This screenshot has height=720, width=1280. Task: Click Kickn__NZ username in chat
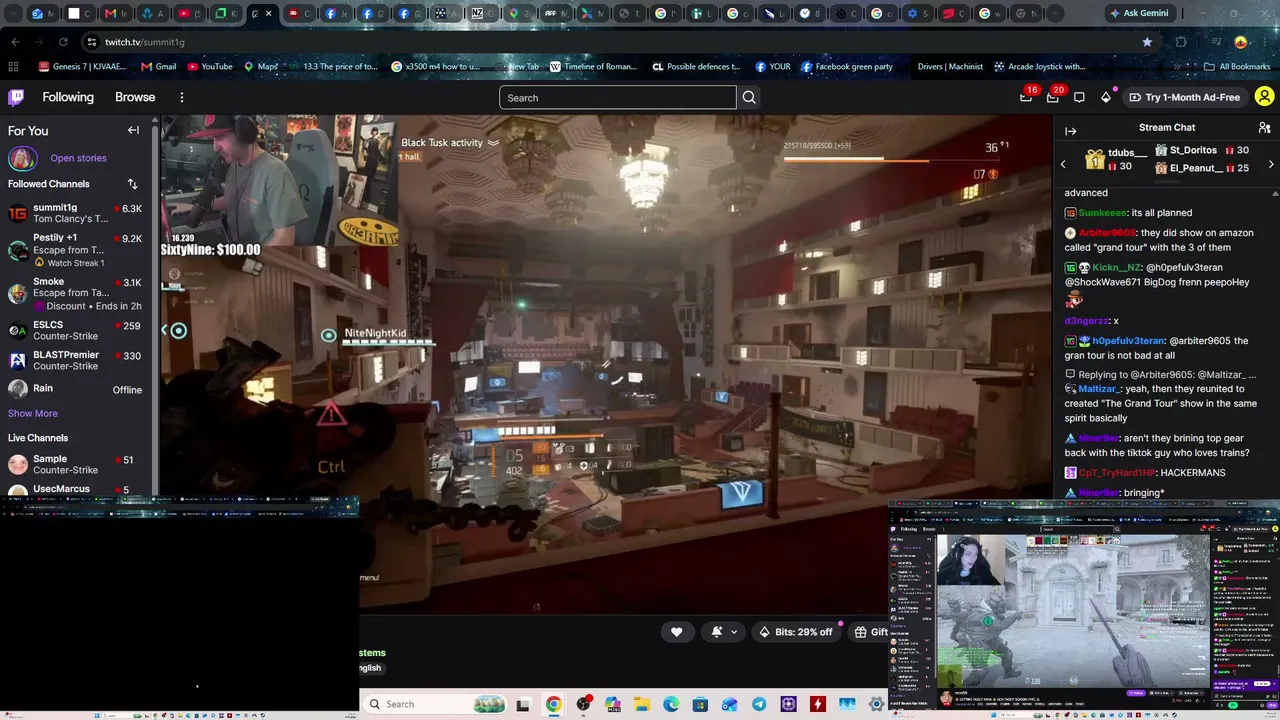1117,268
